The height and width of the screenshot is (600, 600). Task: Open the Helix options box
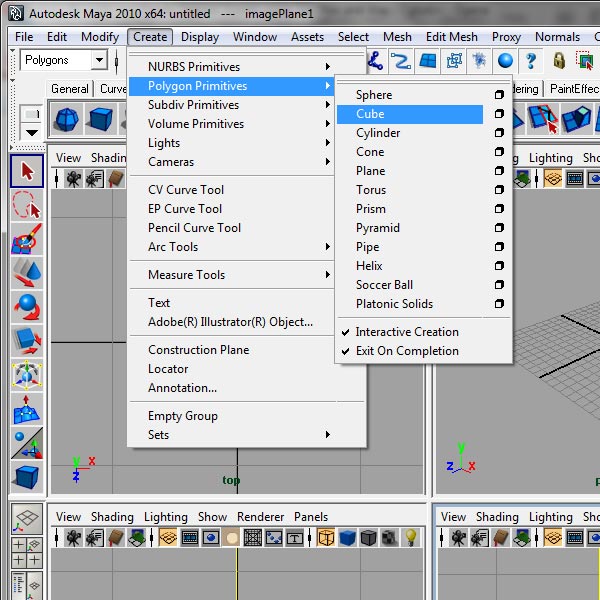pyautogui.click(x=499, y=266)
